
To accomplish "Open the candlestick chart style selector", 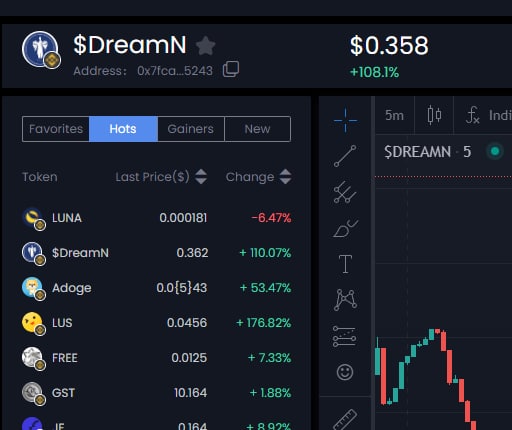I will coord(434,115).
